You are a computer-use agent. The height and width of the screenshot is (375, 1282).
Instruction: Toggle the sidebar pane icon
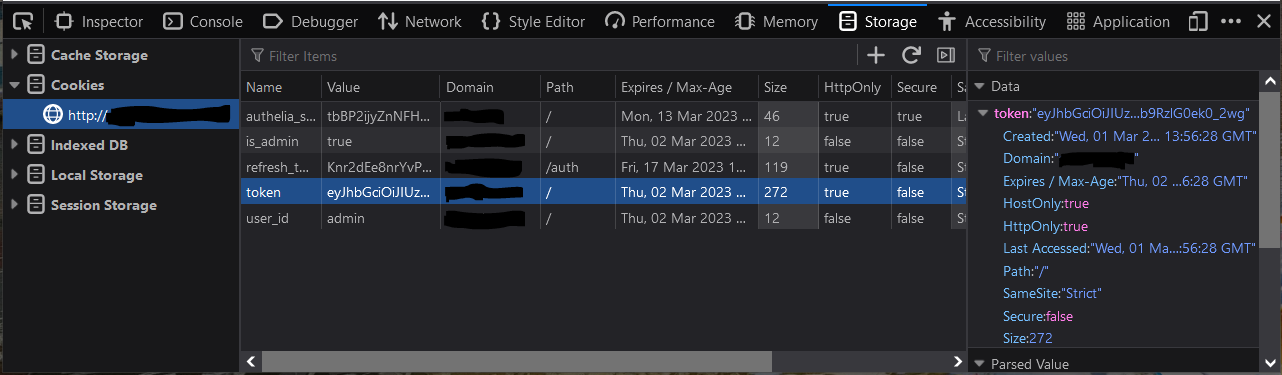click(x=946, y=56)
